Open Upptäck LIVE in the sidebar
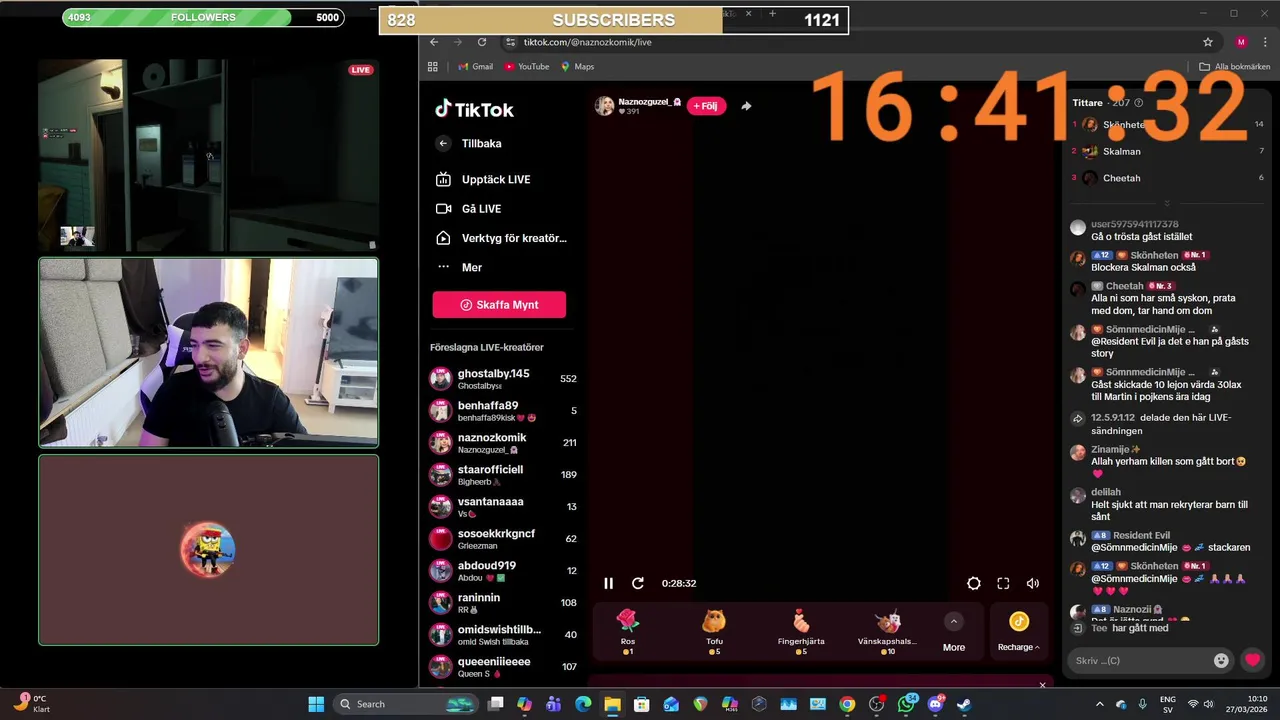1280x720 pixels. click(483, 180)
